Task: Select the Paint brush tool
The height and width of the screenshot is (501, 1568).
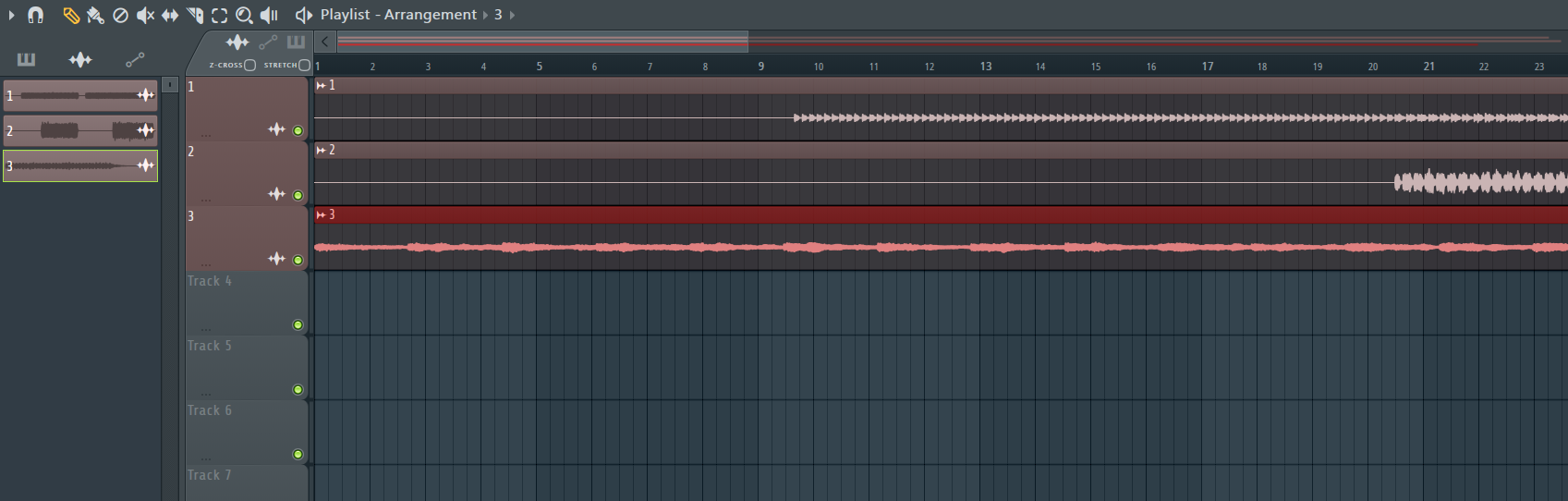Action: [x=95, y=15]
